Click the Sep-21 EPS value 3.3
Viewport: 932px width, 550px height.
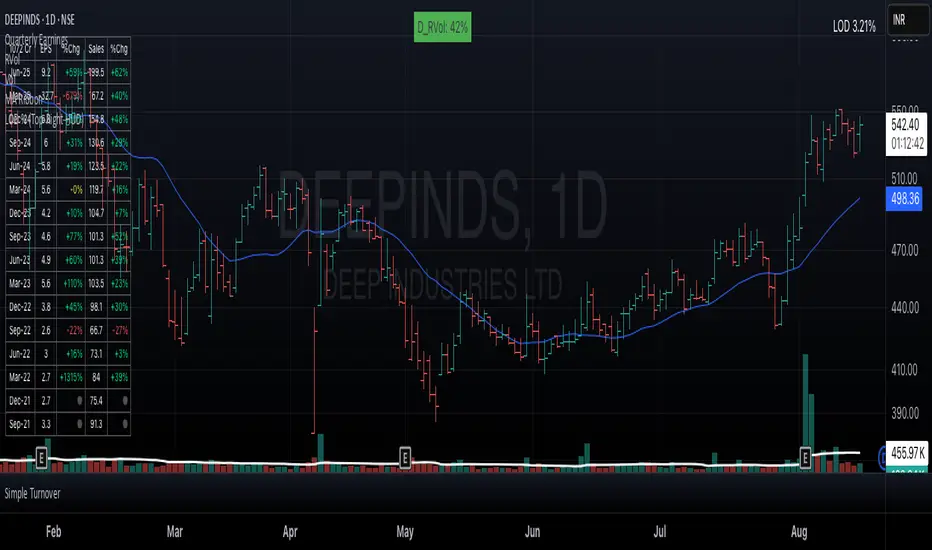[46, 424]
